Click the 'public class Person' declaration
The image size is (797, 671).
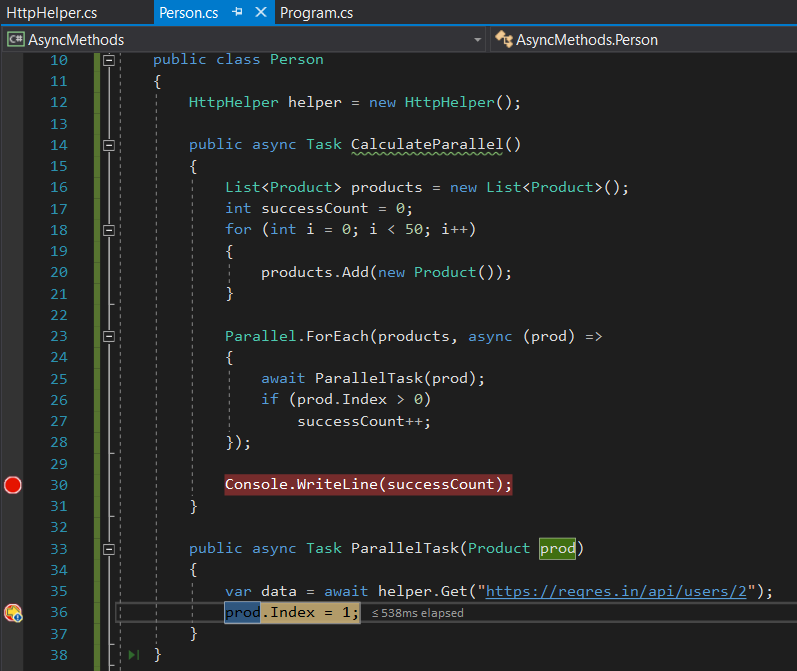click(x=238, y=59)
